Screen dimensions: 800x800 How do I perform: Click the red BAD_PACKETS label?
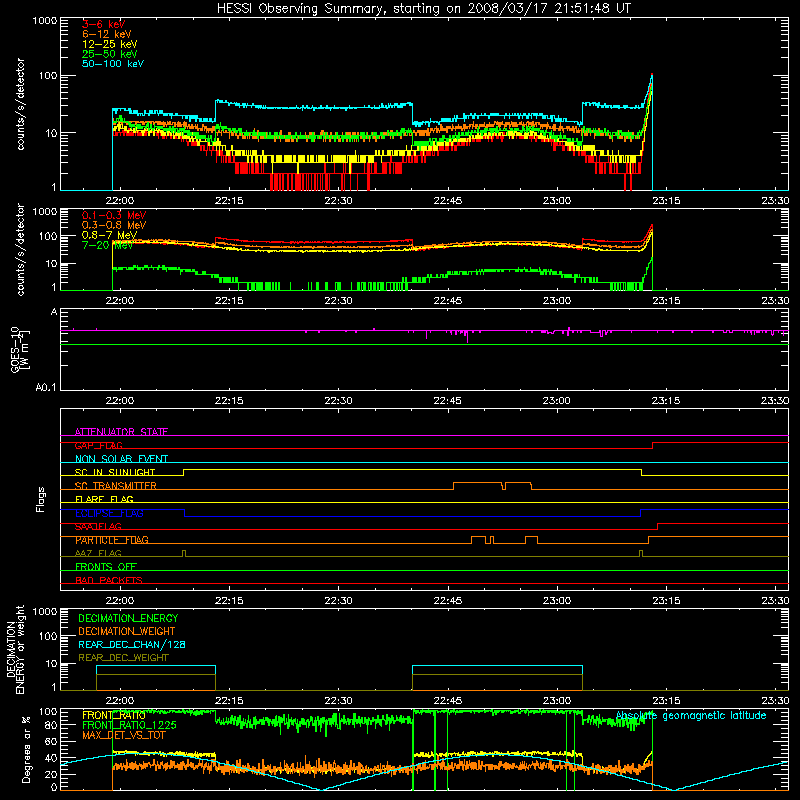109,580
